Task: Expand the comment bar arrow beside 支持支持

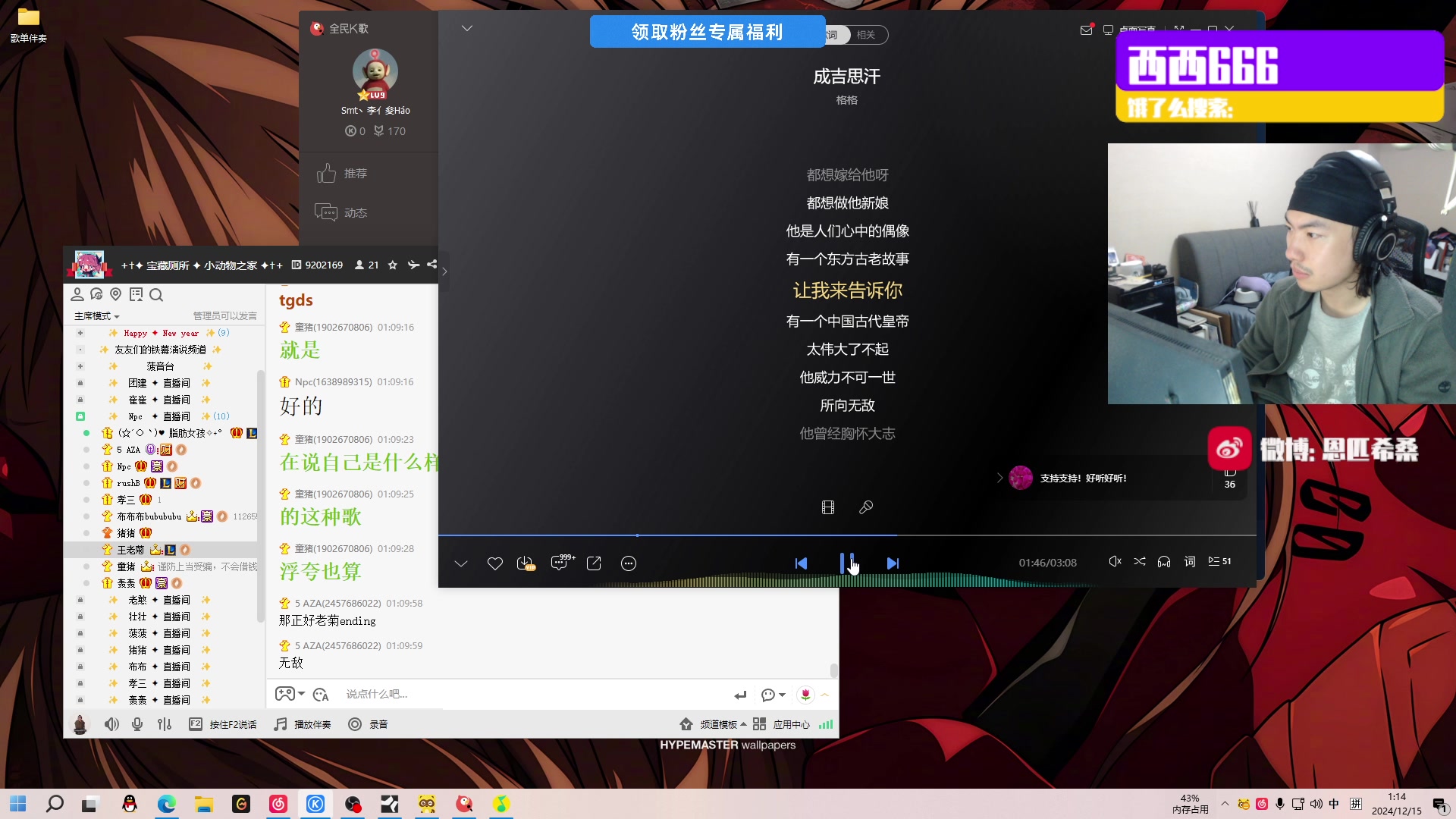Action: (999, 478)
